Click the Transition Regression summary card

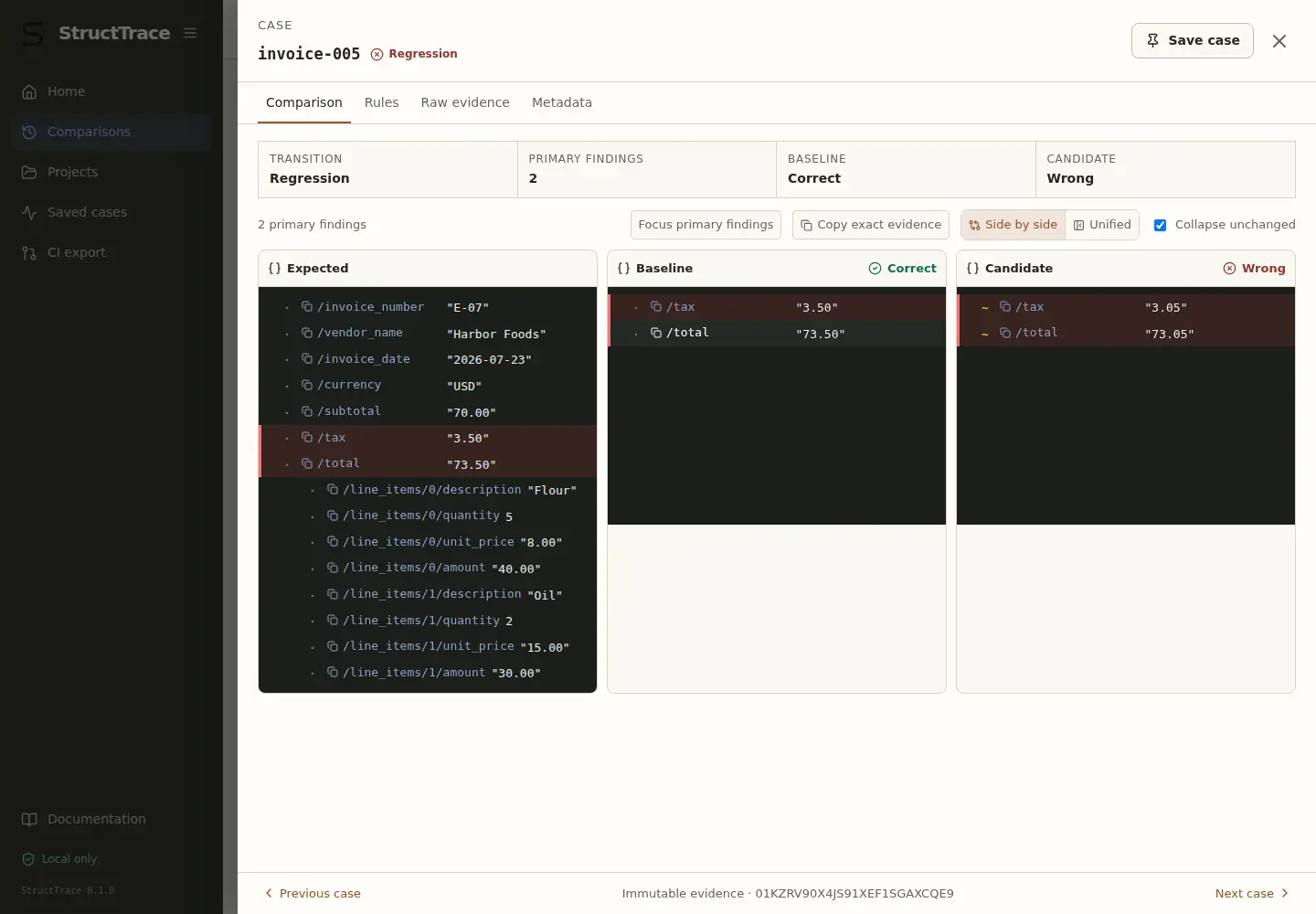(387, 169)
